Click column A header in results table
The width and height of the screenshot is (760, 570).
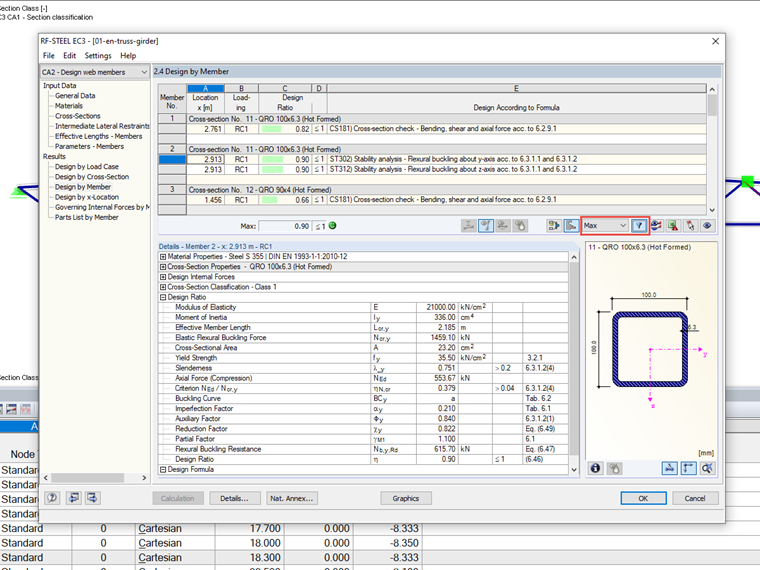(206, 88)
